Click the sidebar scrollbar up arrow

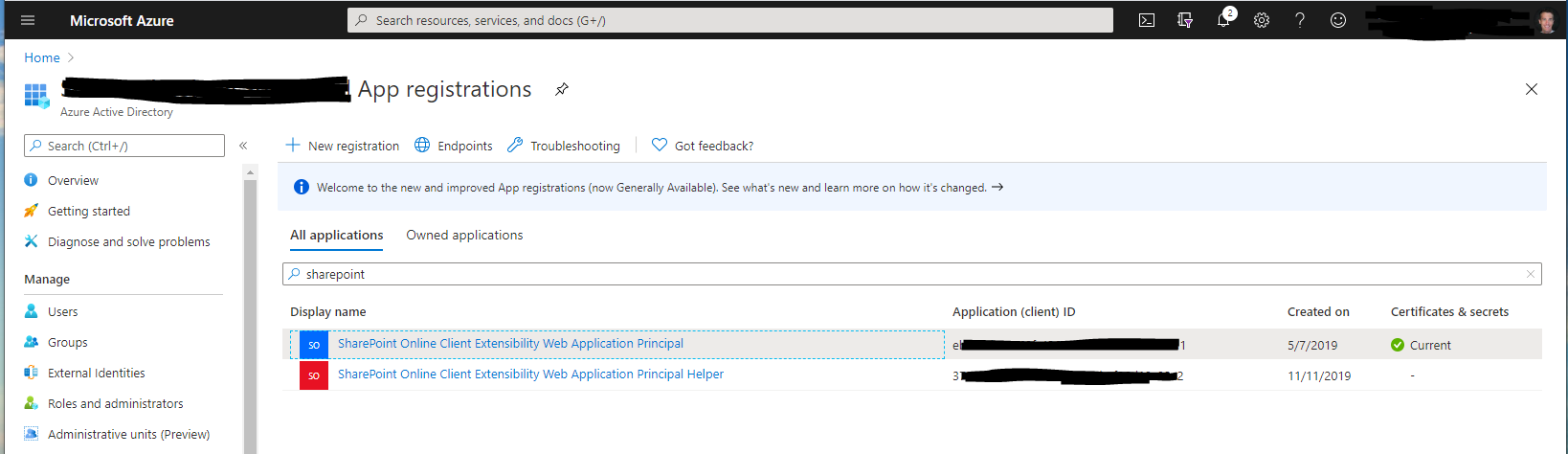tap(251, 172)
